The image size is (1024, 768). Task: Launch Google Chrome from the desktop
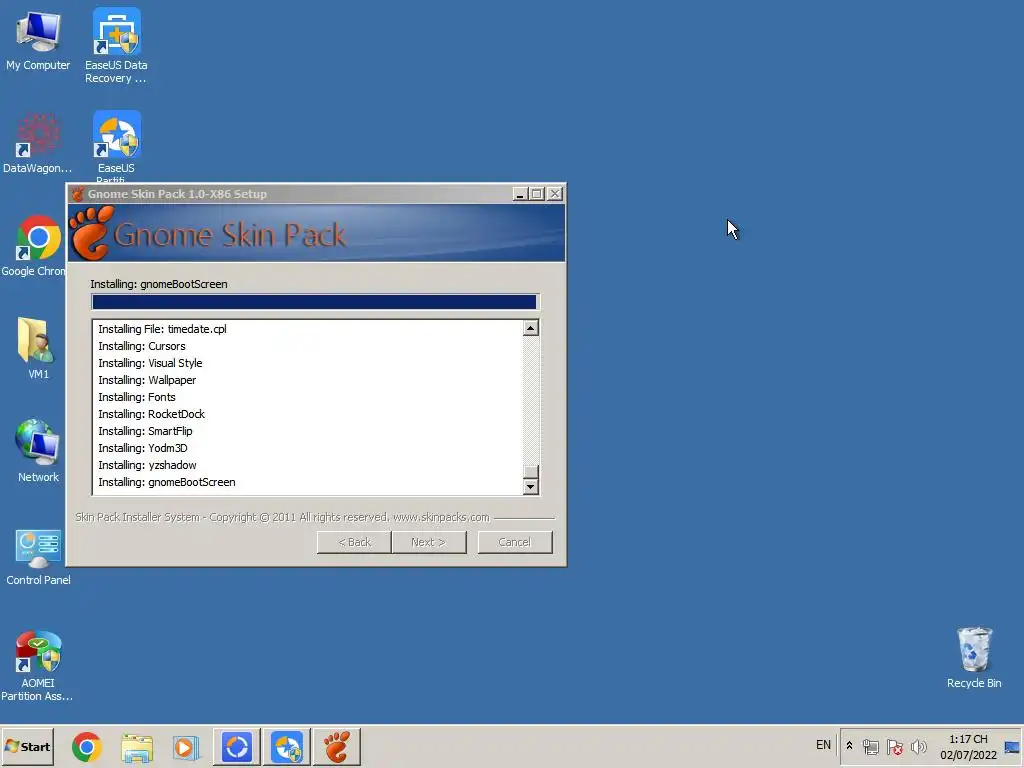36,246
